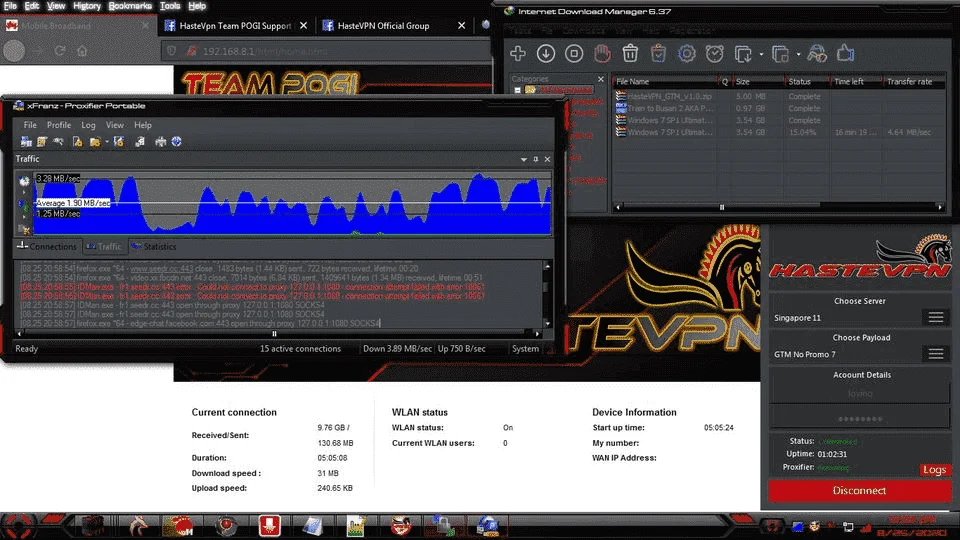Sort IDM list by Time left column
The width and height of the screenshot is (960, 540).
[857, 81]
